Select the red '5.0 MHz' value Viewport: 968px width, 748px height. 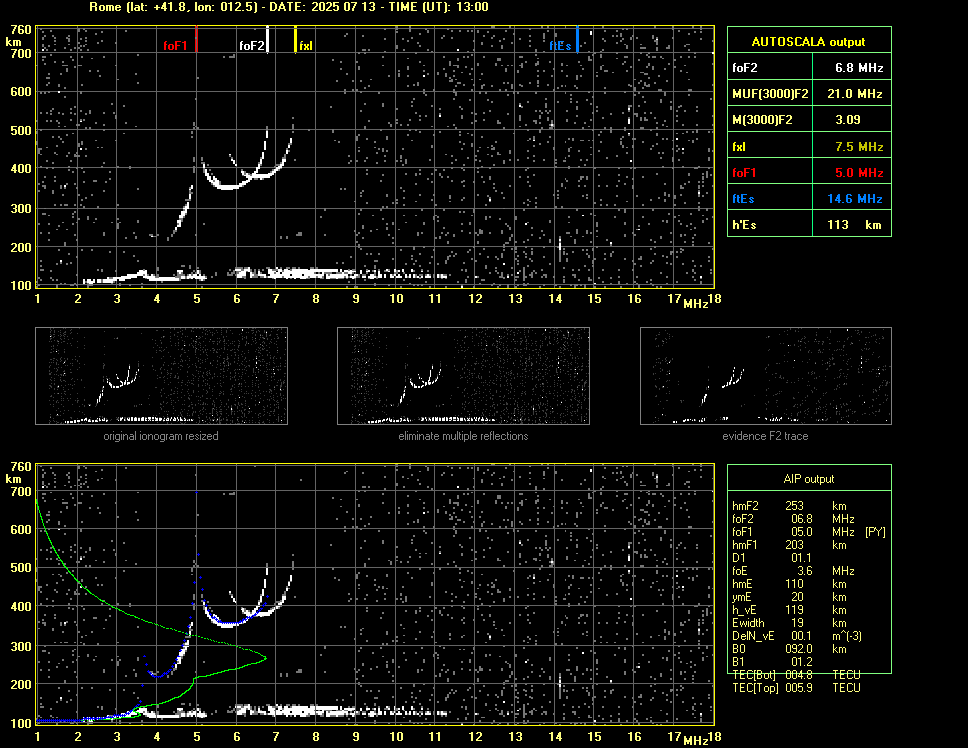pos(859,173)
